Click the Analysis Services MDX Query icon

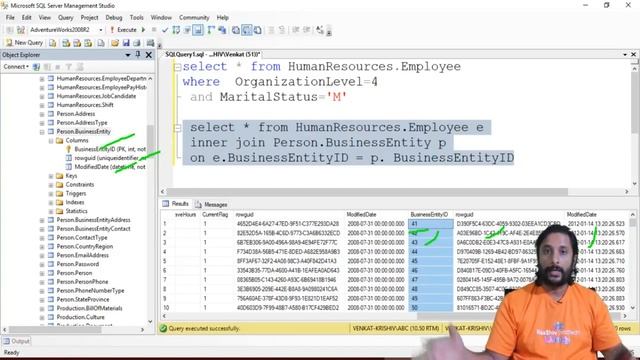coord(66,43)
